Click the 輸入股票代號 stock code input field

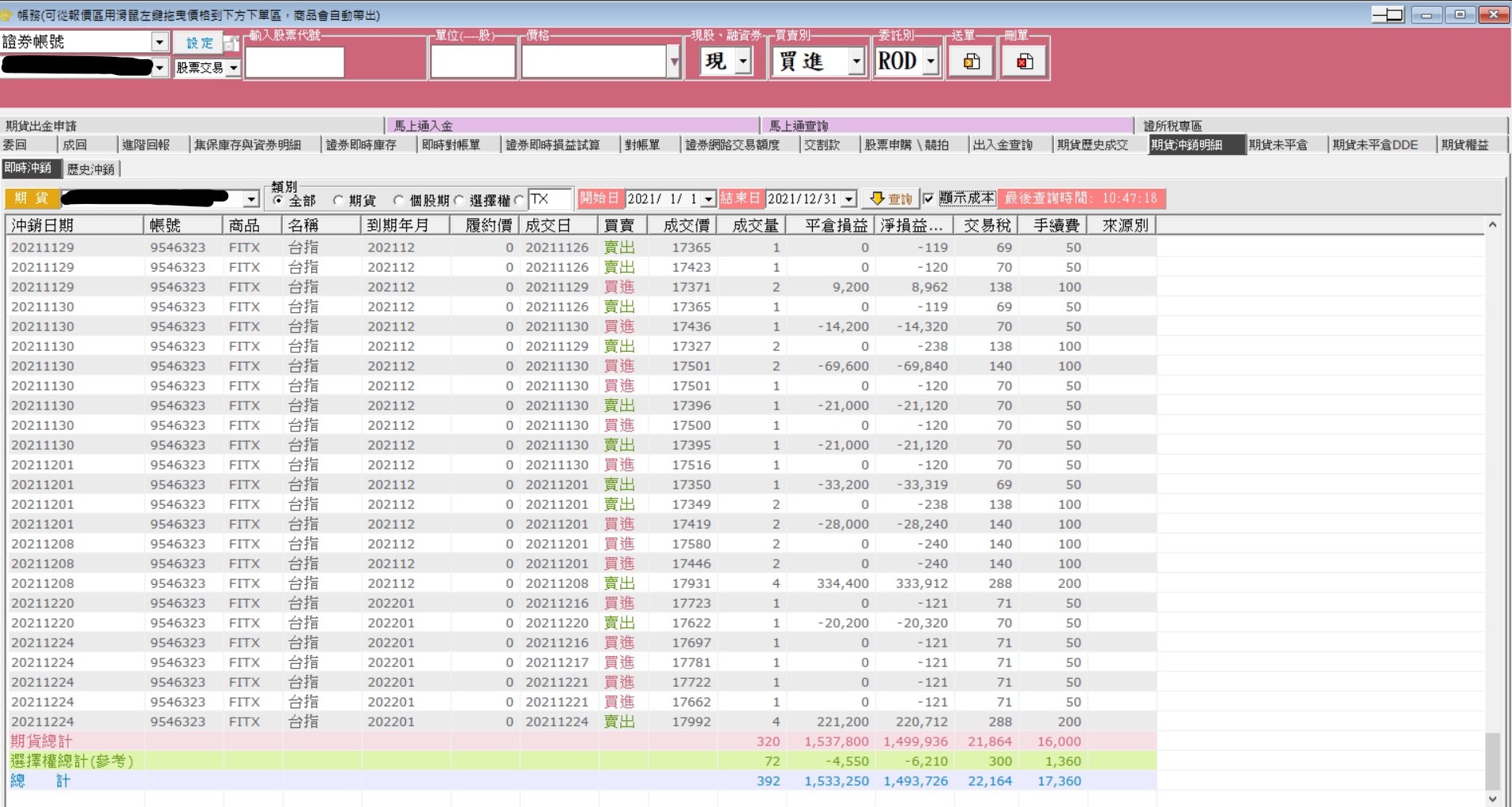[295, 62]
